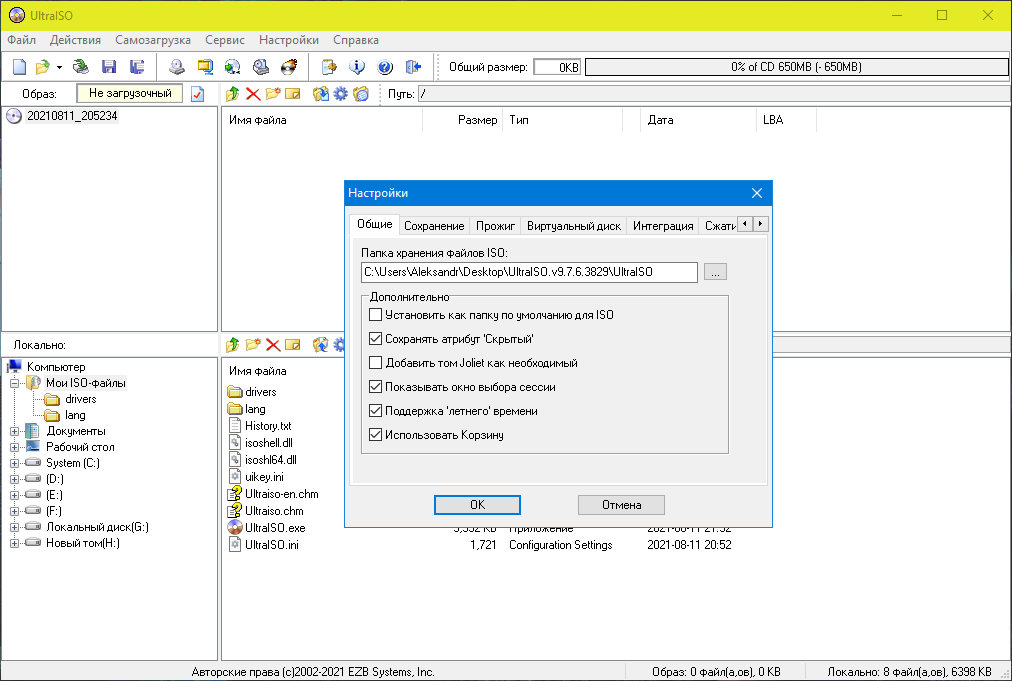The image size is (1012, 681).
Task: Click the image pane Up folder icon
Action: [232, 94]
